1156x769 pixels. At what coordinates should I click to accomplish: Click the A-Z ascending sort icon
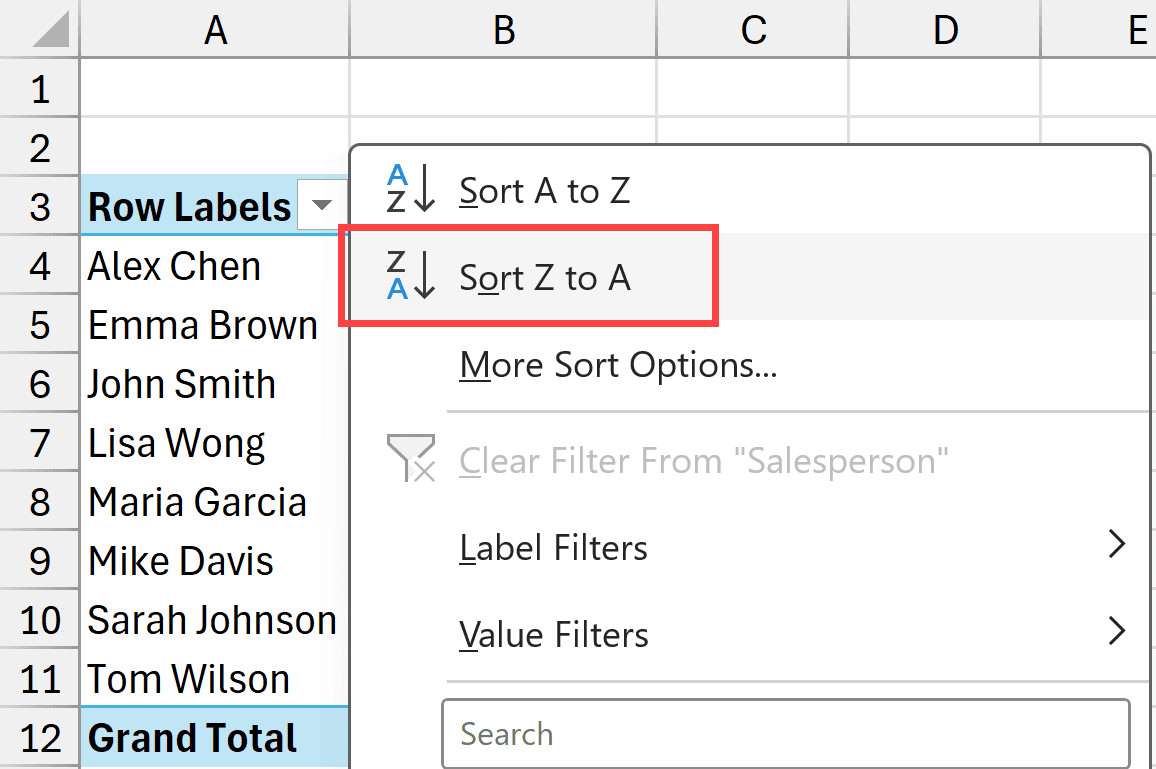pyautogui.click(x=402, y=187)
